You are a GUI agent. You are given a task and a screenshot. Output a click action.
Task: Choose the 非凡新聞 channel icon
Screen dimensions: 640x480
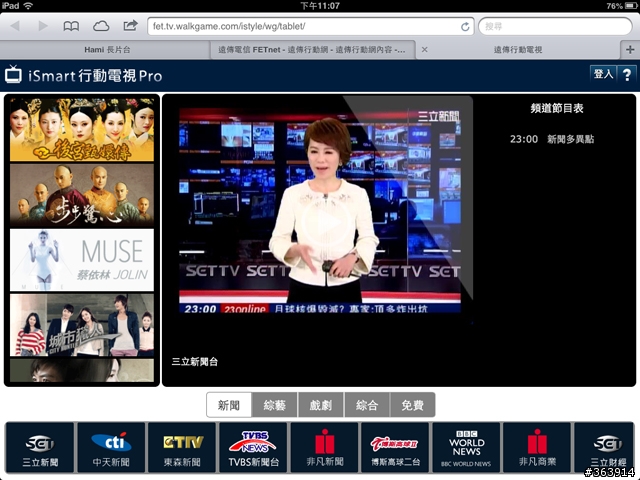(324, 448)
